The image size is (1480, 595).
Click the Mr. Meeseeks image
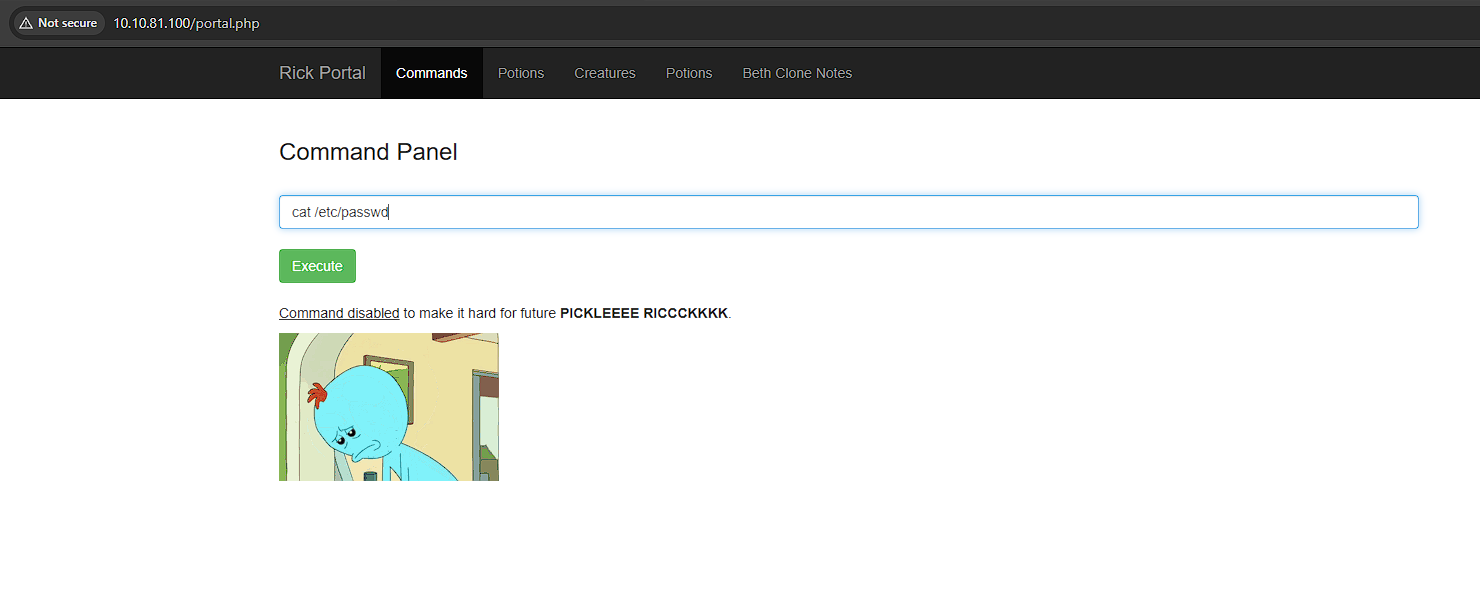point(388,407)
